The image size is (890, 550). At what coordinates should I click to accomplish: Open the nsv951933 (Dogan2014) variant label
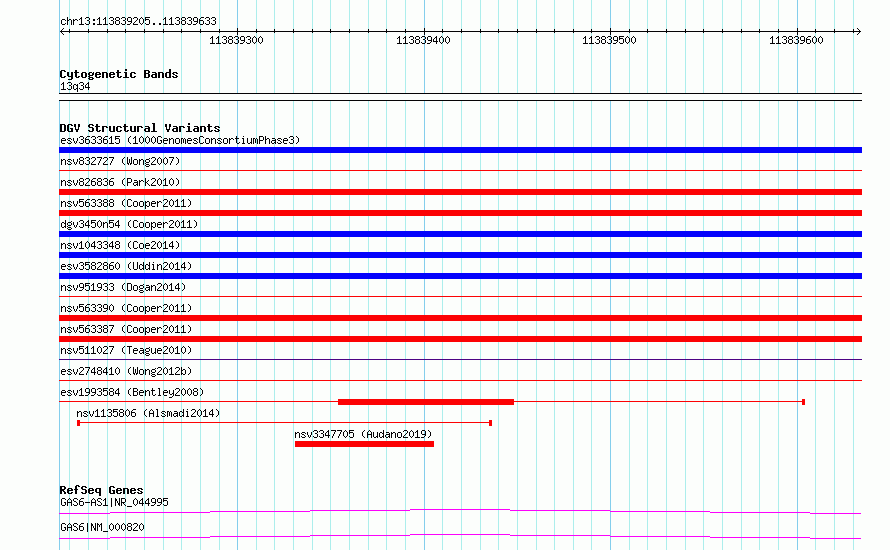click(x=123, y=287)
